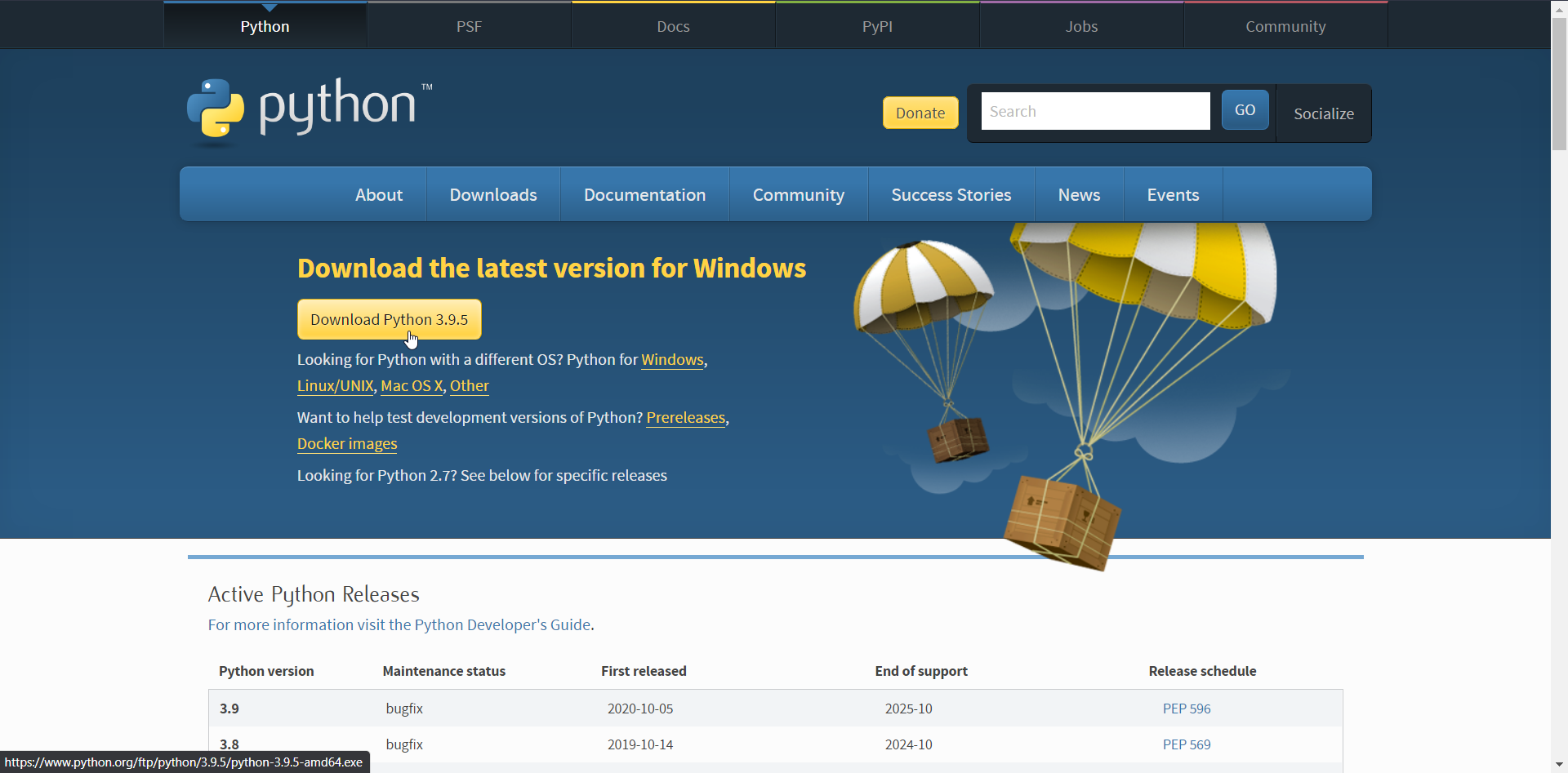Image resolution: width=1568 pixels, height=773 pixels.
Task: Click the "Active Python Releases" heading
Action: click(314, 594)
